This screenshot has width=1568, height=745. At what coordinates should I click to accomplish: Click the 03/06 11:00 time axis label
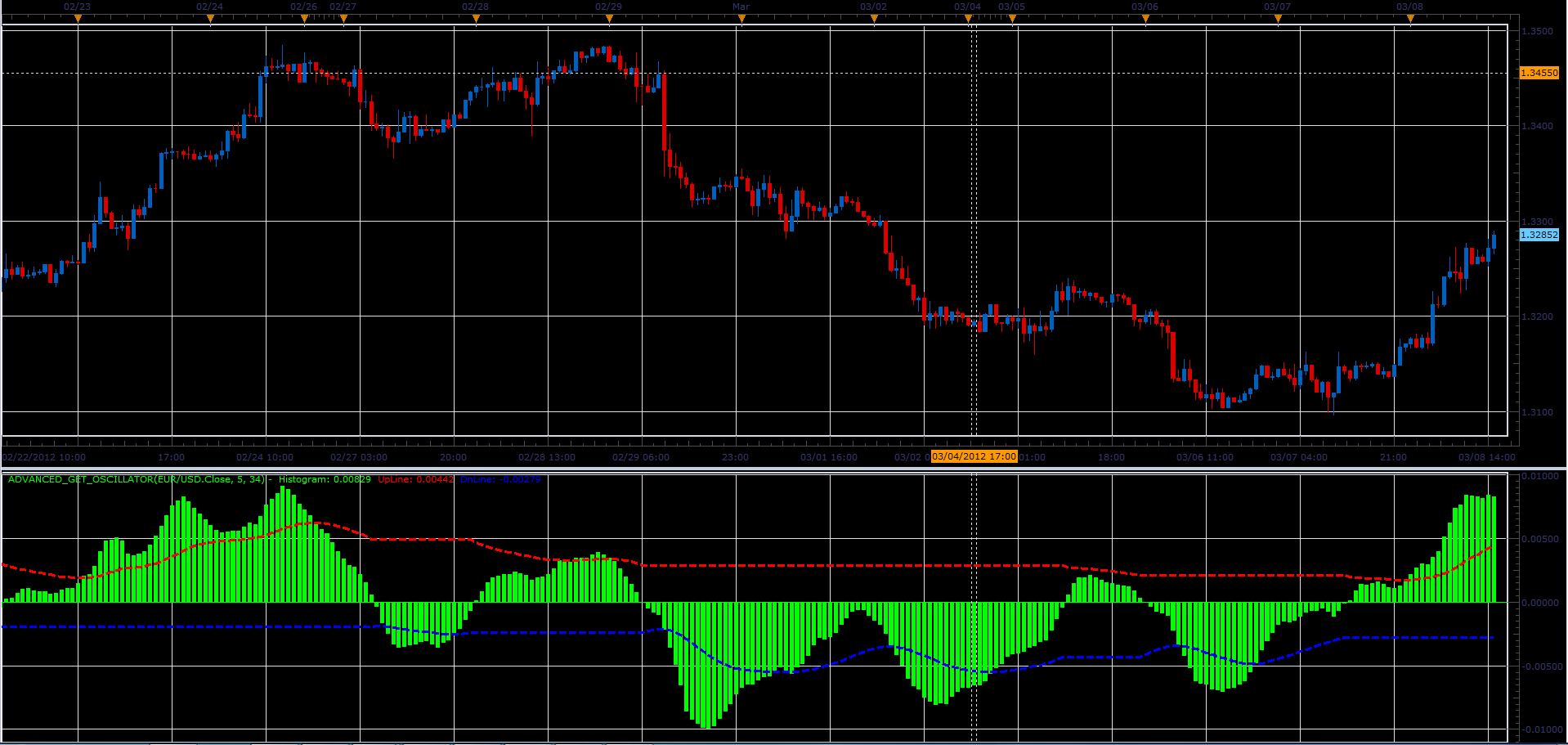1205,457
